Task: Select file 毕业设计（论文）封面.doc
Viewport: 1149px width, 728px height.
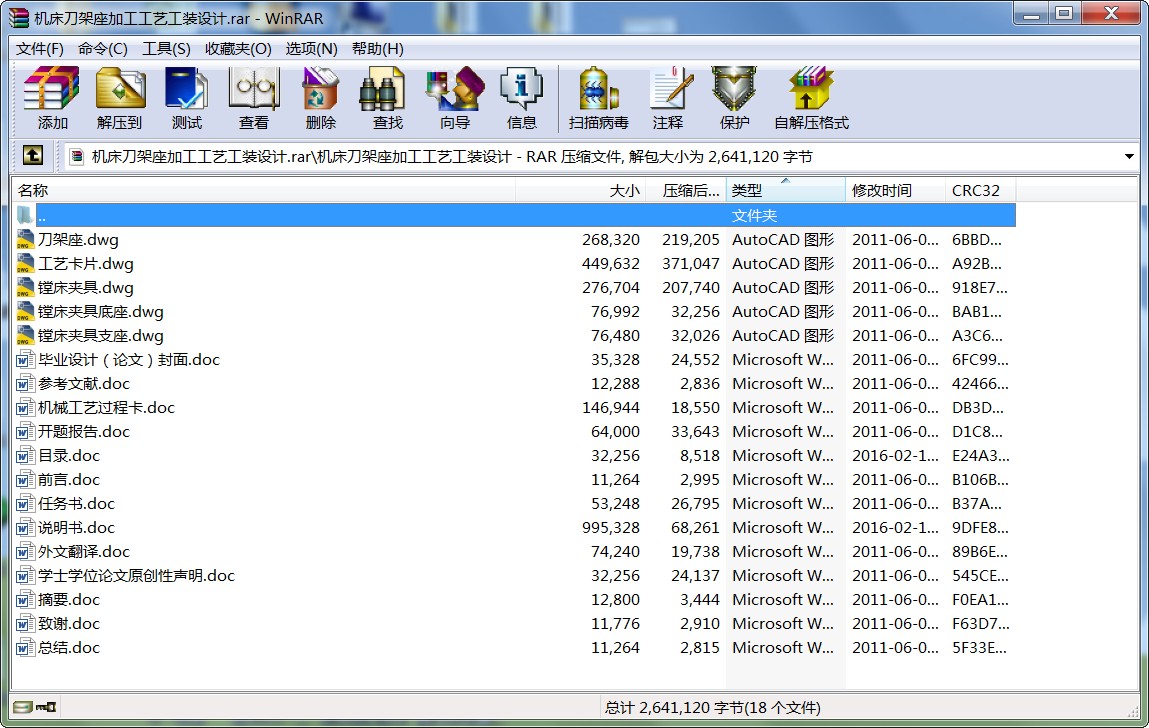Action: [x=129, y=360]
